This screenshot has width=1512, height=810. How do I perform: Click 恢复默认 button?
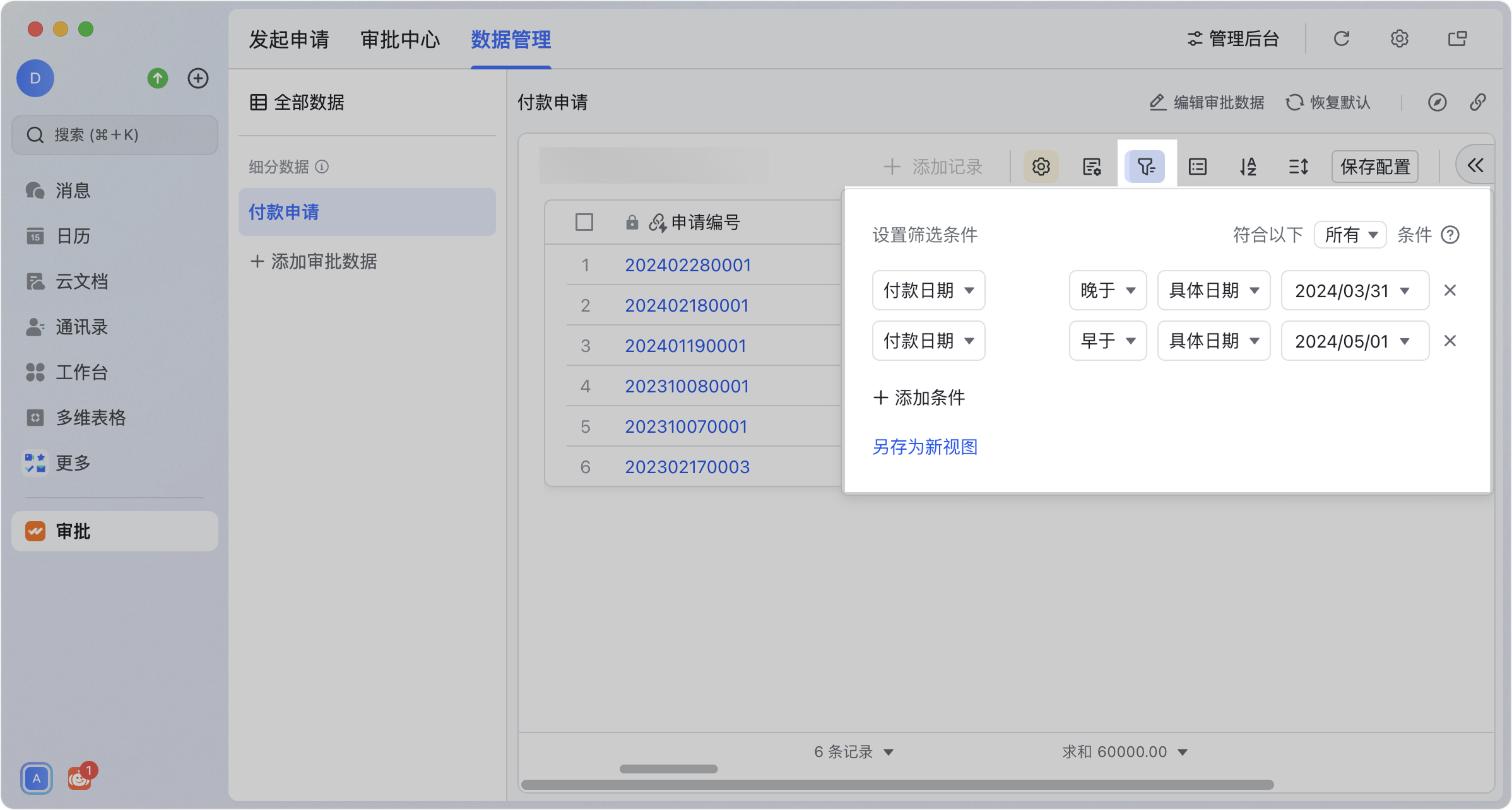[x=1328, y=102]
